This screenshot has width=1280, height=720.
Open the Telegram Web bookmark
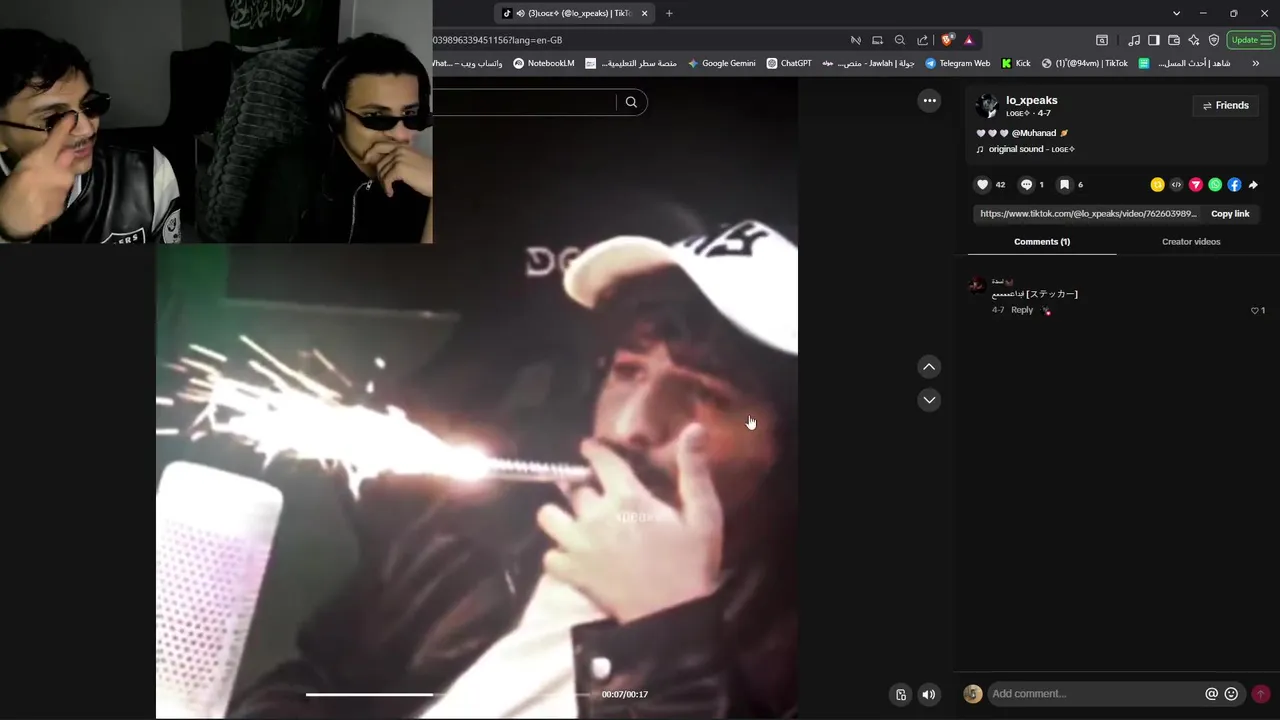click(x=957, y=63)
